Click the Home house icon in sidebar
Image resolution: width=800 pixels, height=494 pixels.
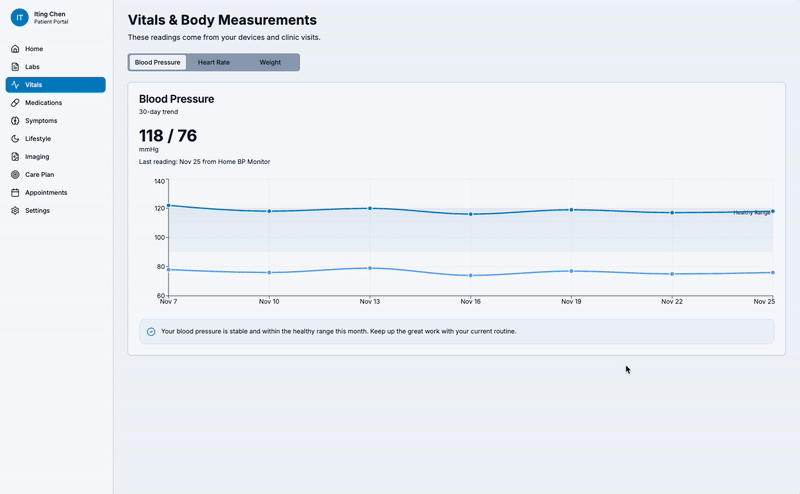pyautogui.click(x=15, y=49)
